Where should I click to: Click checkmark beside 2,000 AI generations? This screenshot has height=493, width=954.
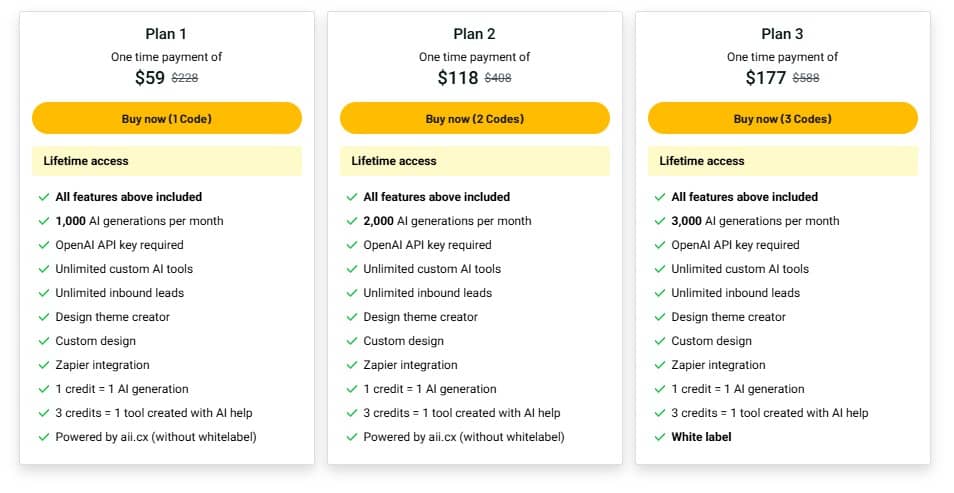click(352, 221)
